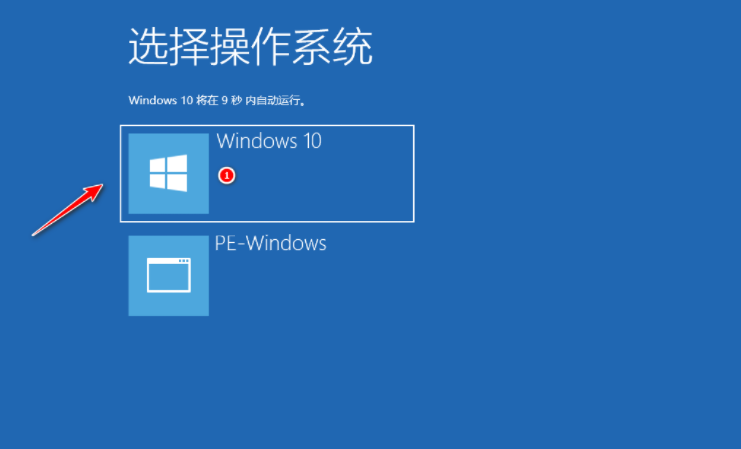
Task: Click the three dots on the PE-Windows window icon
Action: [183, 261]
